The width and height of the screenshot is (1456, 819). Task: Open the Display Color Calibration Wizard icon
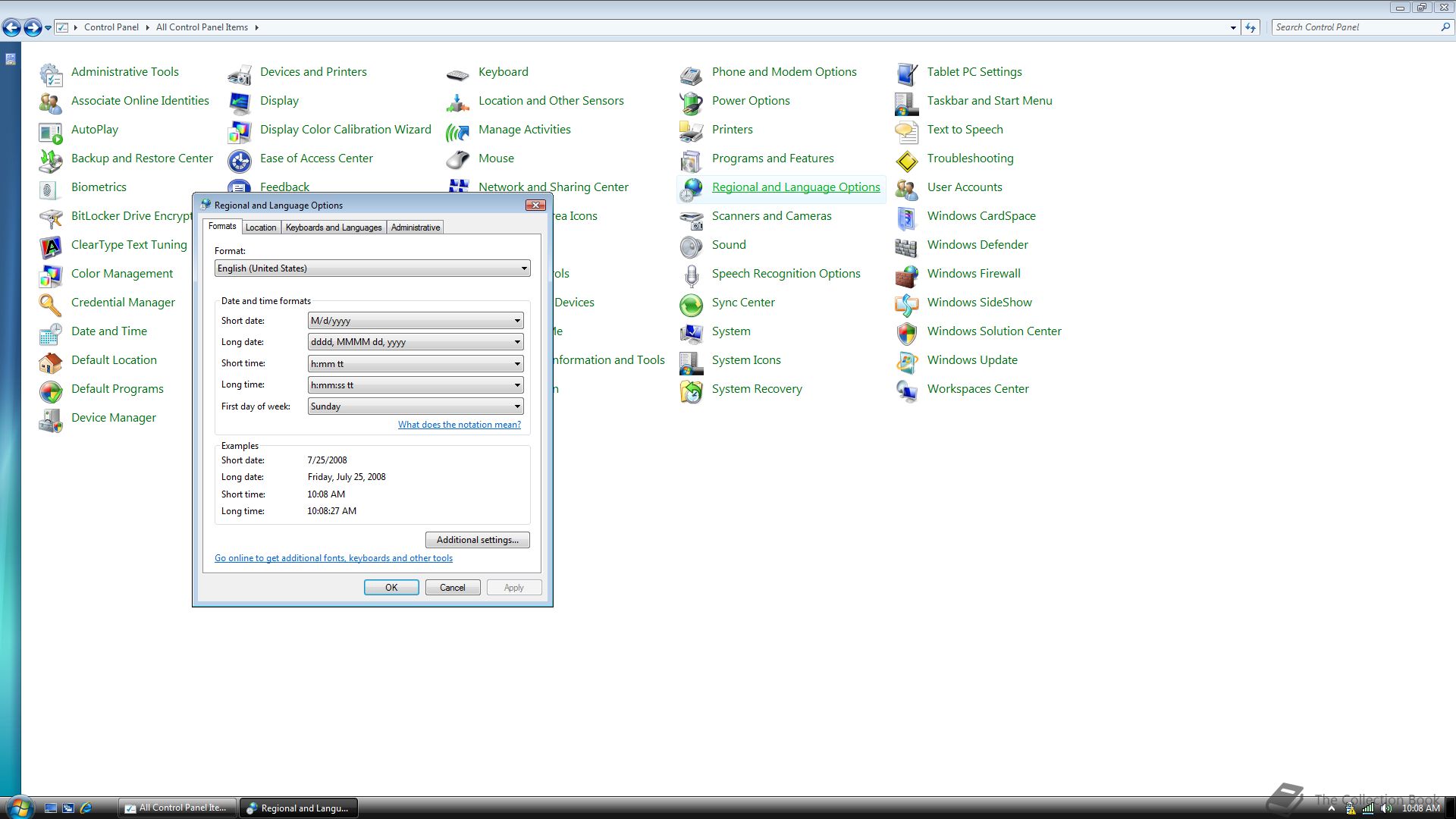coord(239,131)
